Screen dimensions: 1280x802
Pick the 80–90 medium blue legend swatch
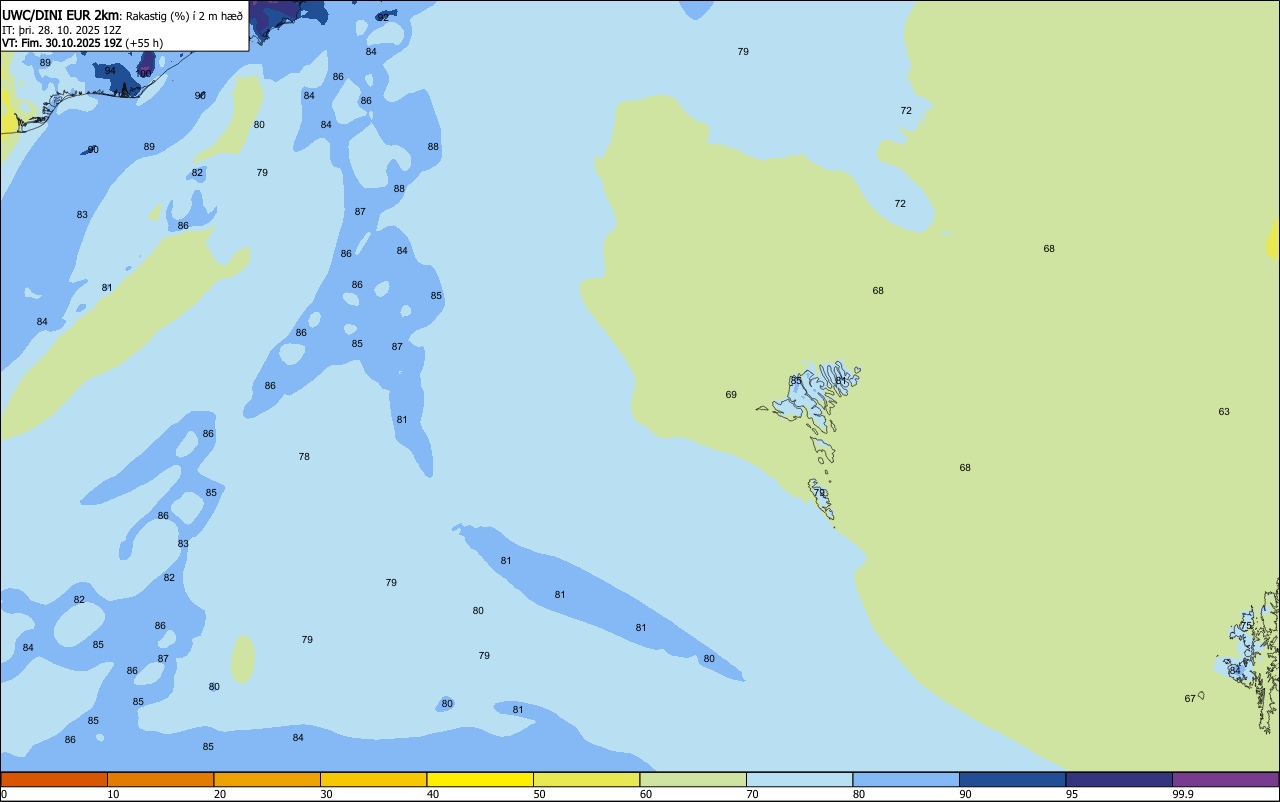[x=906, y=779]
